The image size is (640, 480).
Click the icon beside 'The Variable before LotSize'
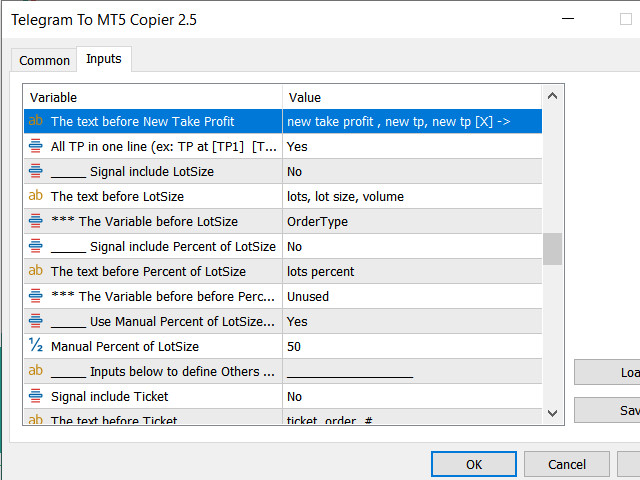36,221
